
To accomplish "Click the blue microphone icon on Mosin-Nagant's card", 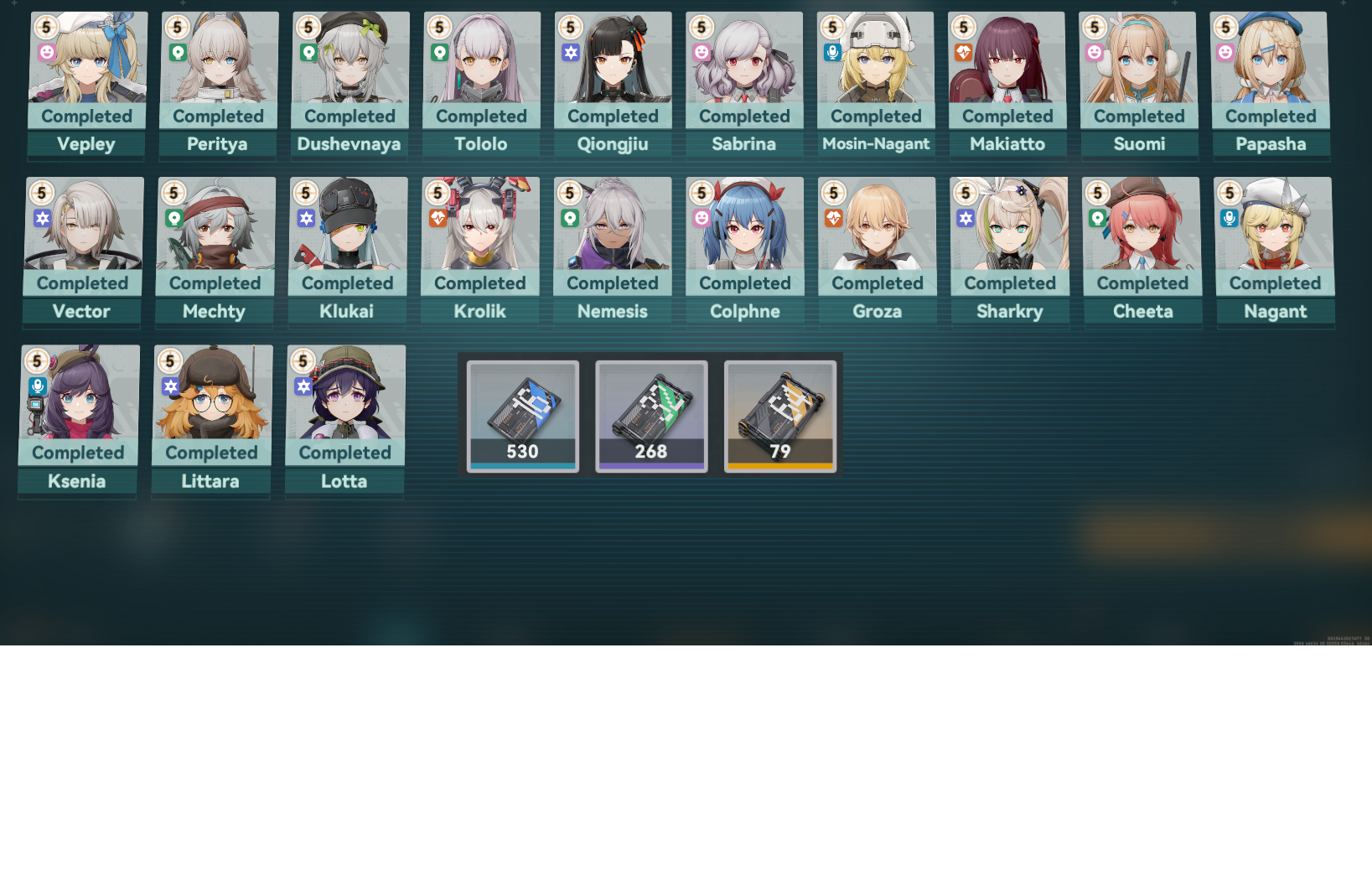I will coord(832,53).
